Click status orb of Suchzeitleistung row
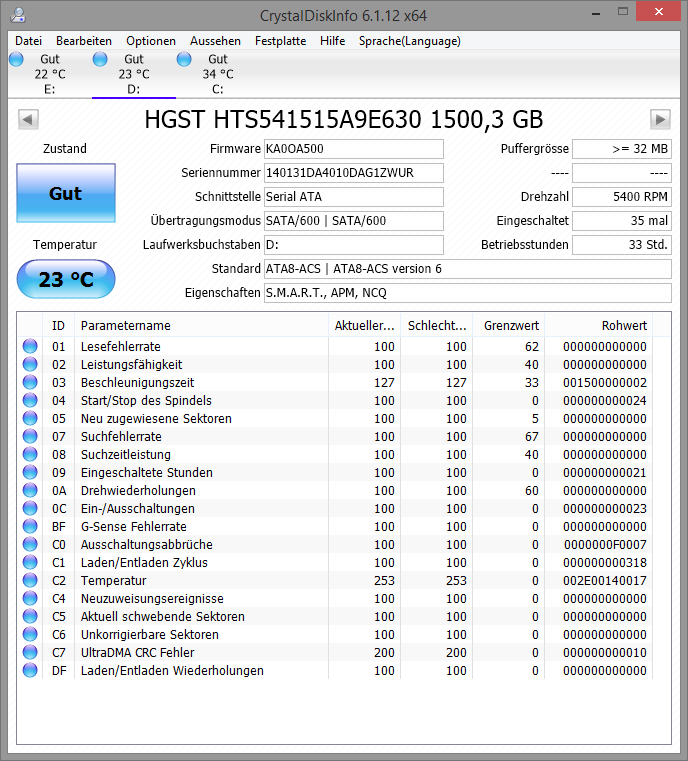Image resolution: width=688 pixels, height=761 pixels. pyautogui.click(x=30, y=454)
